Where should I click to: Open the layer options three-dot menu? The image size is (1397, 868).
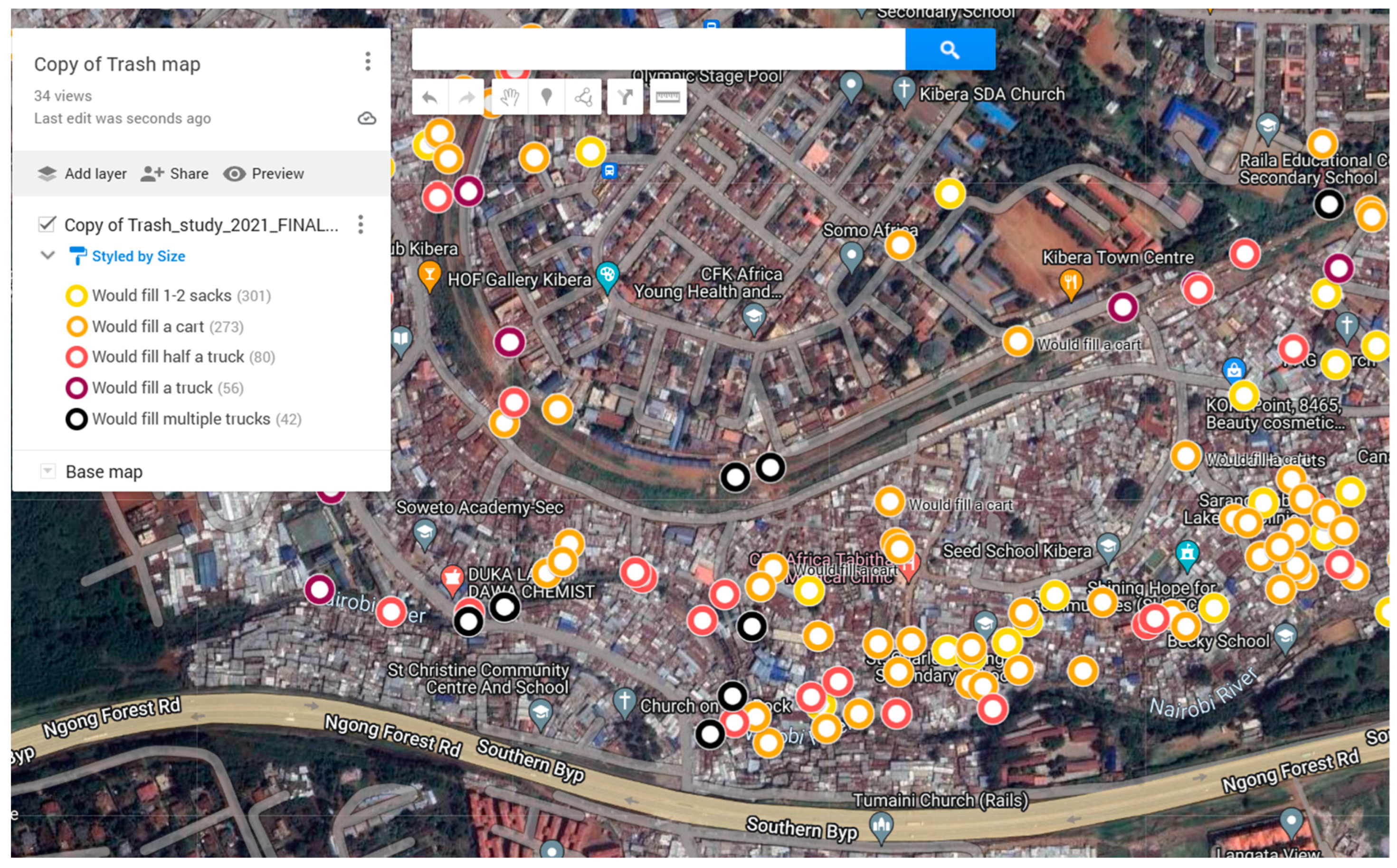[361, 225]
